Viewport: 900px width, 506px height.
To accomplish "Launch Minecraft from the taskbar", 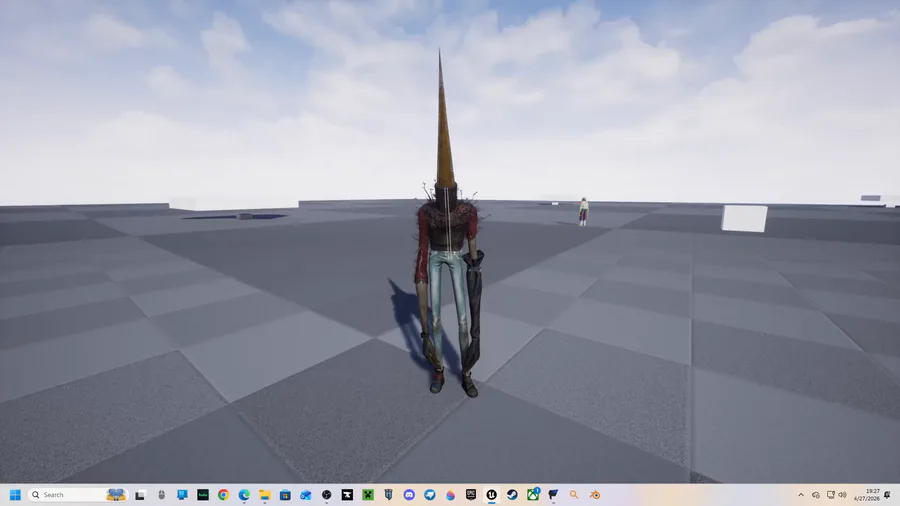I will pyautogui.click(x=367, y=495).
